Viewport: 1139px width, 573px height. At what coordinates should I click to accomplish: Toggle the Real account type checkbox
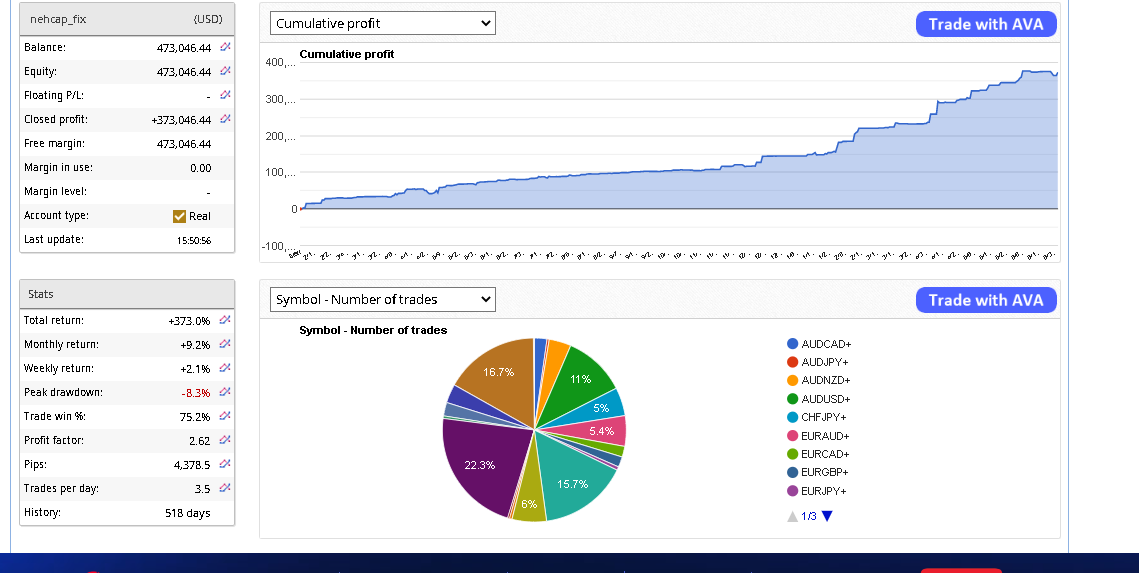(x=180, y=216)
